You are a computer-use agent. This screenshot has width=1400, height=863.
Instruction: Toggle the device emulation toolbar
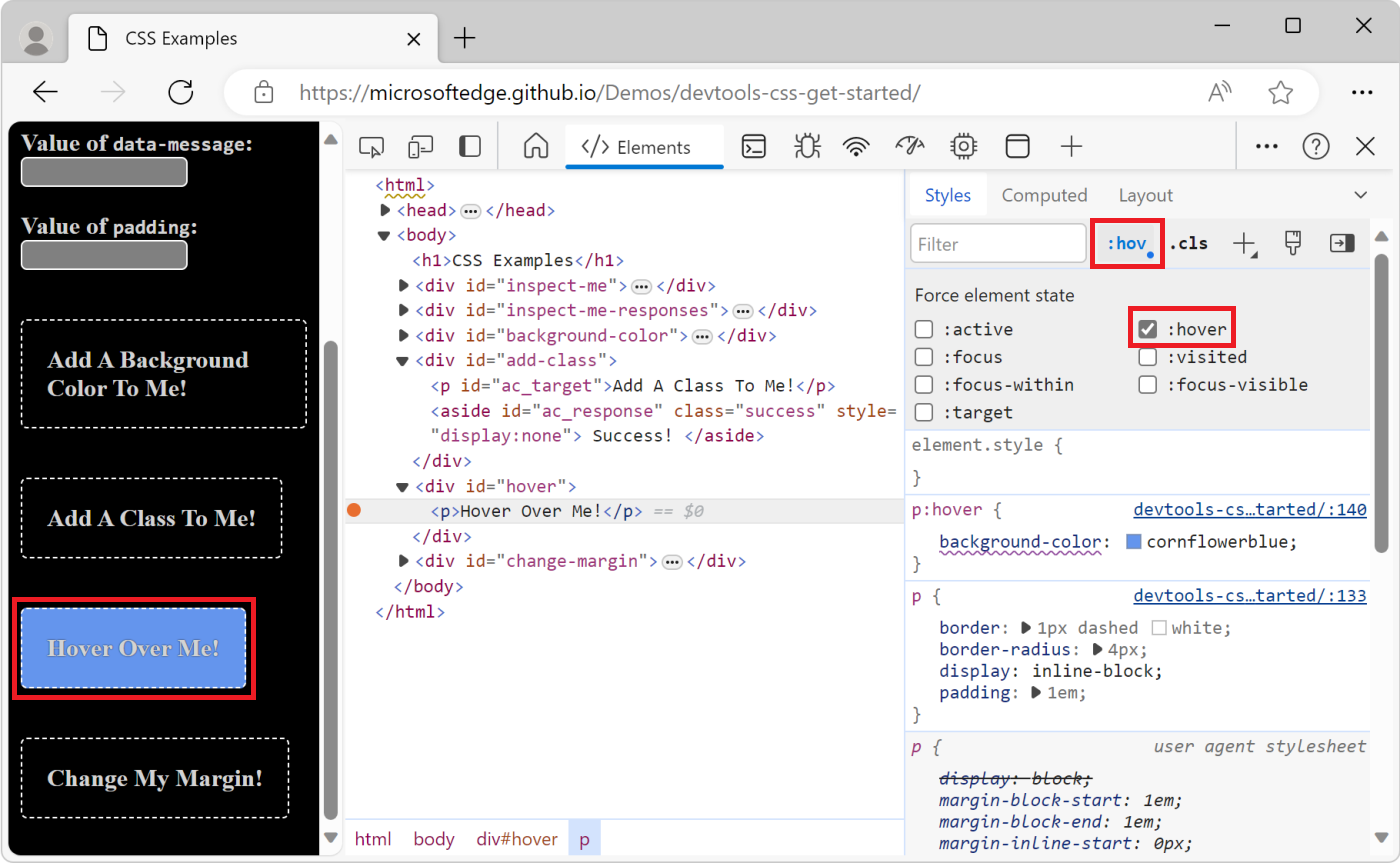[x=420, y=146]
